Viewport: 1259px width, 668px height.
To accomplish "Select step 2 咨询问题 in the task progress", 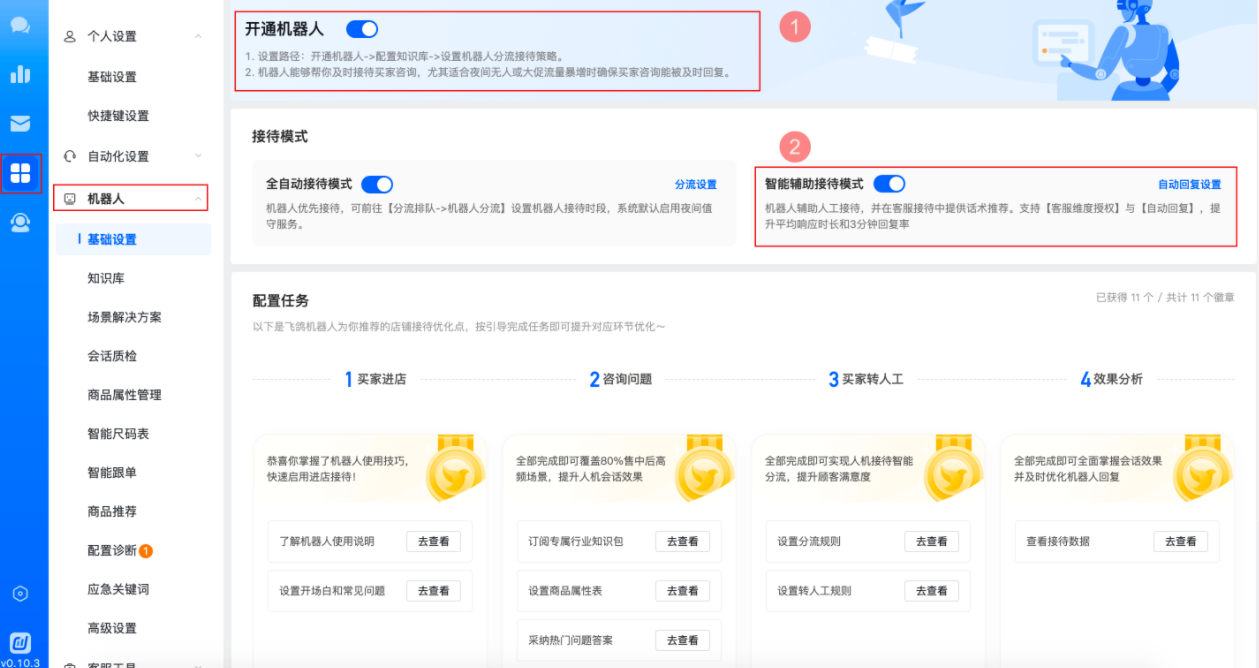I will click(621, 380).
